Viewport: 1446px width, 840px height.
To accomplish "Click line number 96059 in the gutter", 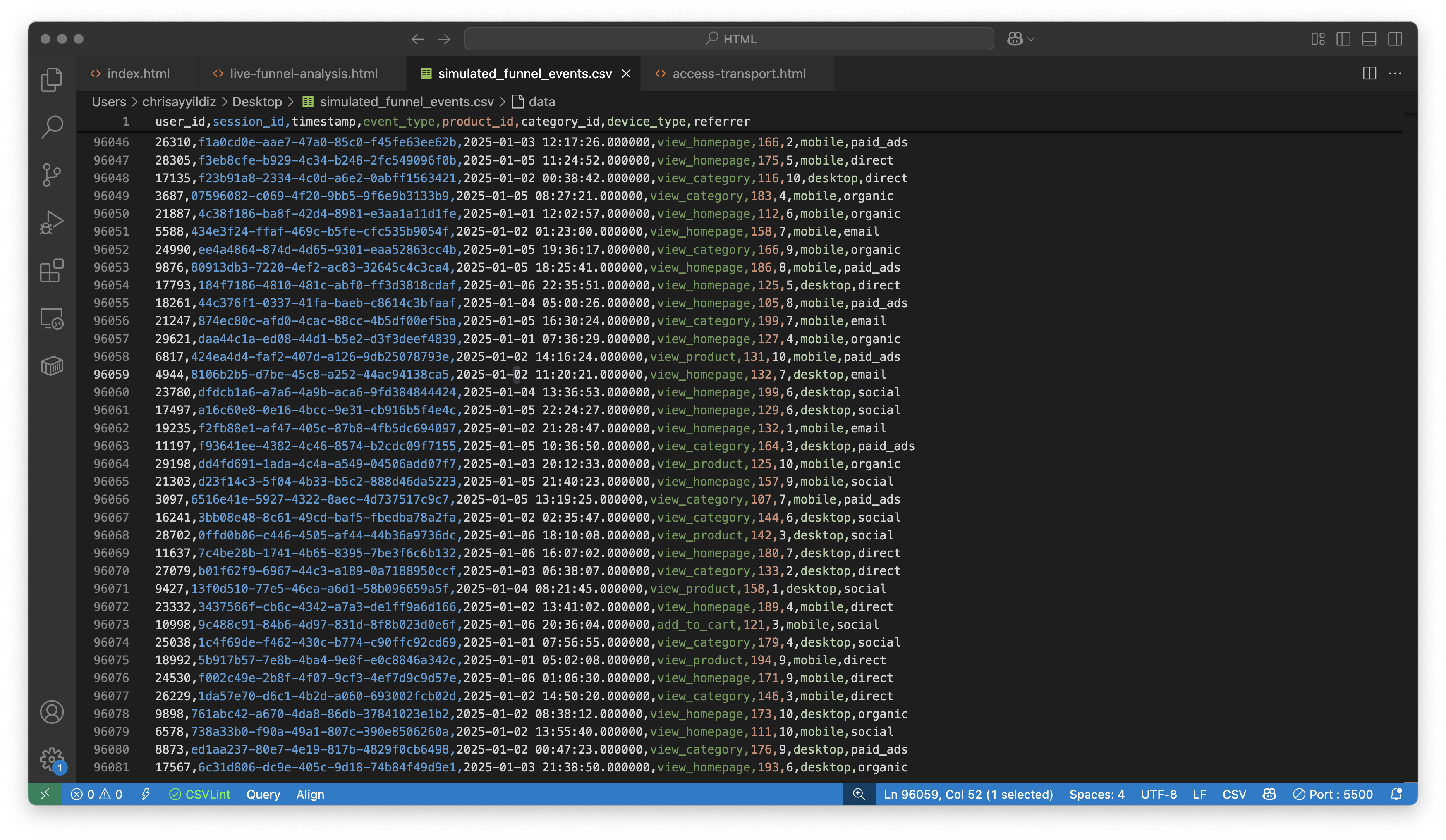I will coord(111,375).
